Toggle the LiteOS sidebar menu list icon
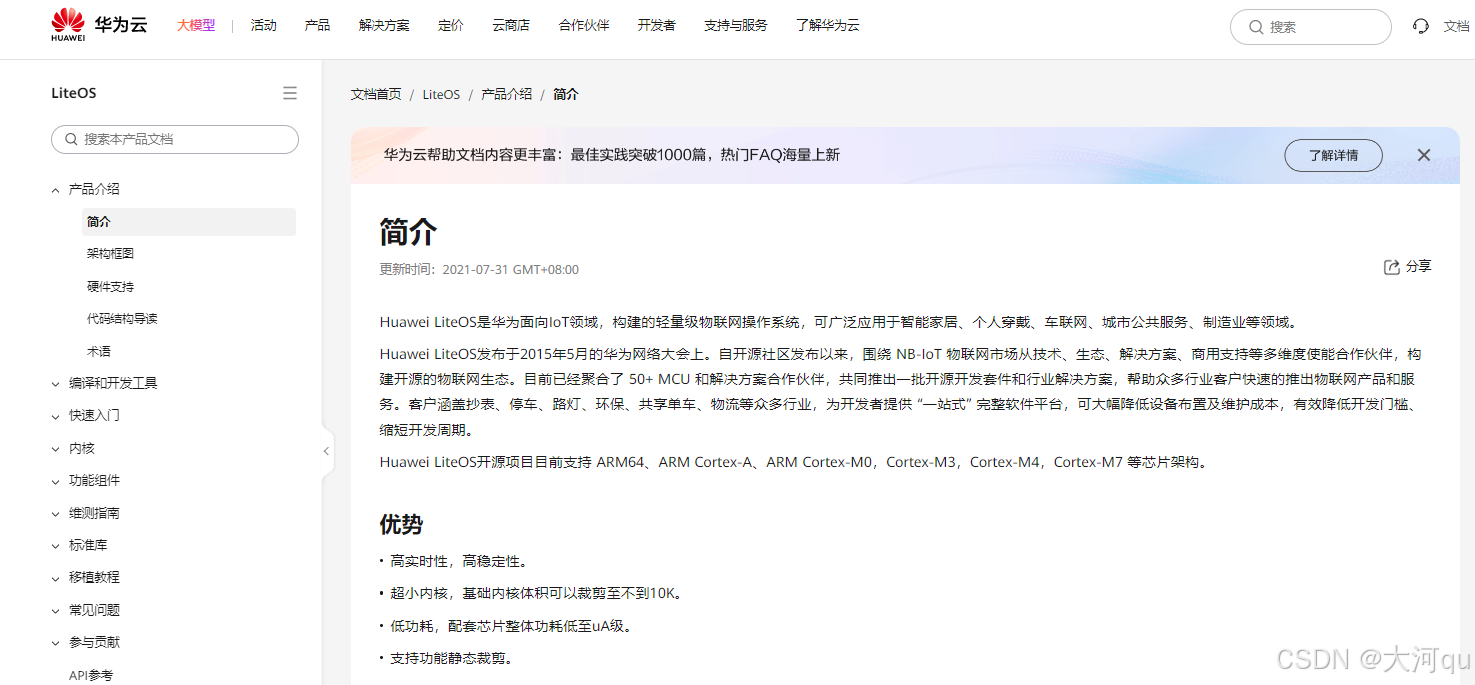 [x=290, y=93]
